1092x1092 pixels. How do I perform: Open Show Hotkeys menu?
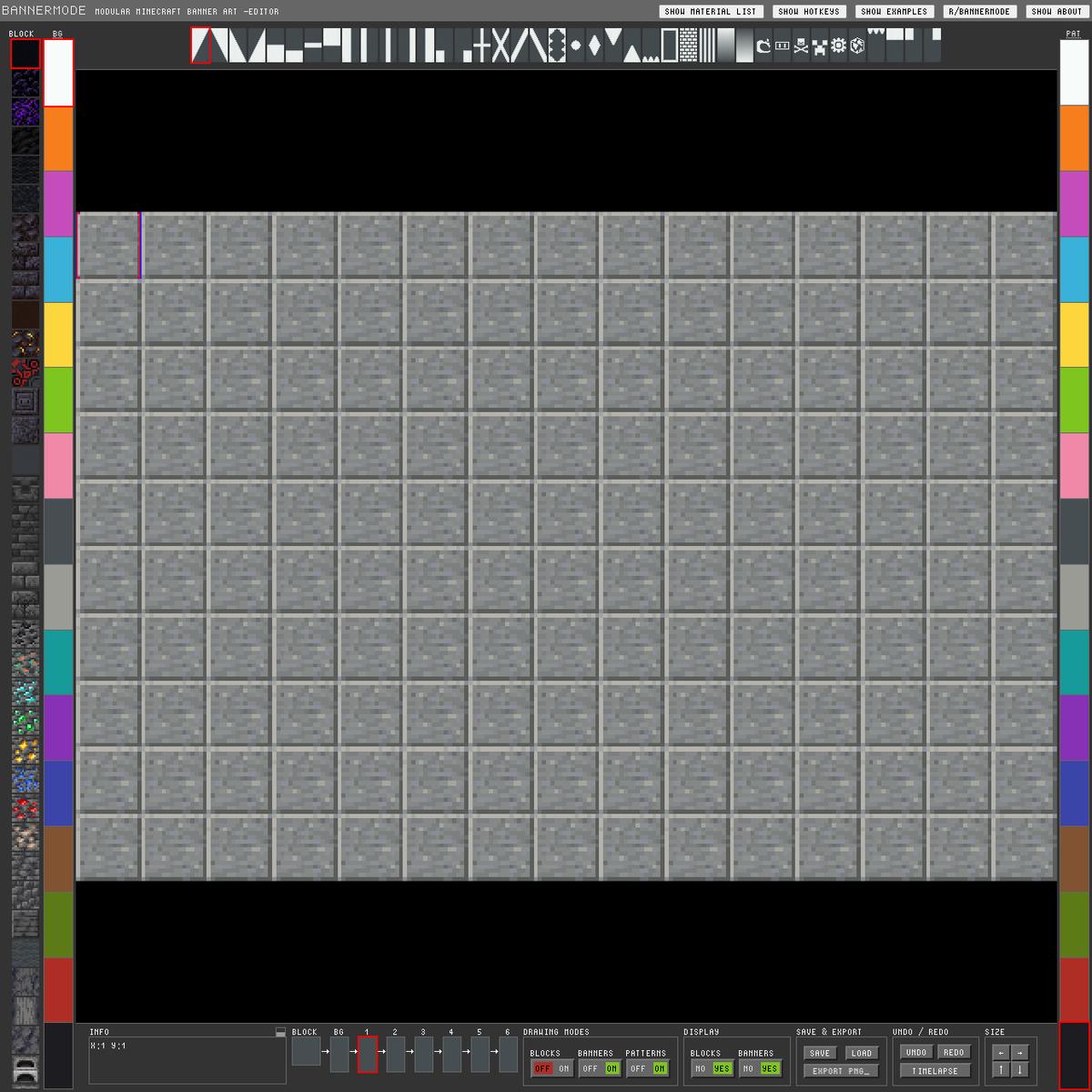coord(810,12)
